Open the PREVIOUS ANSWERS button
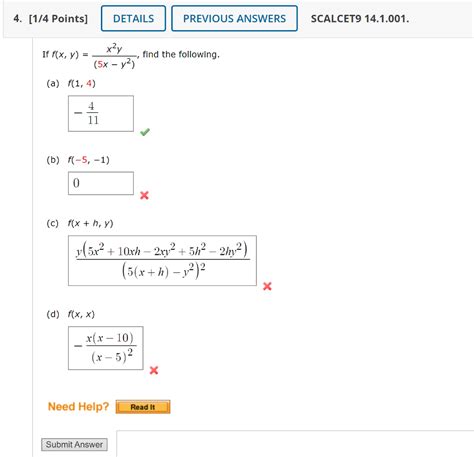The width and height of the screenshot is (474, 457). coord(234,18)
